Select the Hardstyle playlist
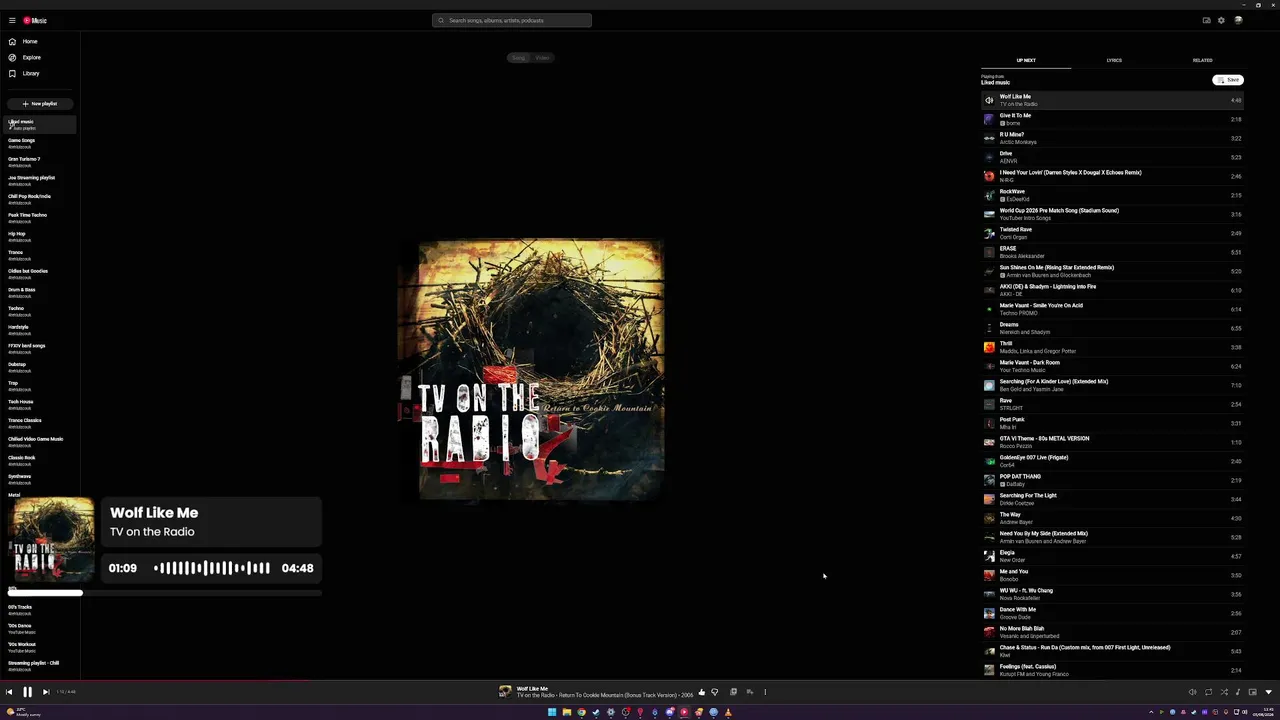This screenshot has height=720, width=1280. [x=40, y=330]
